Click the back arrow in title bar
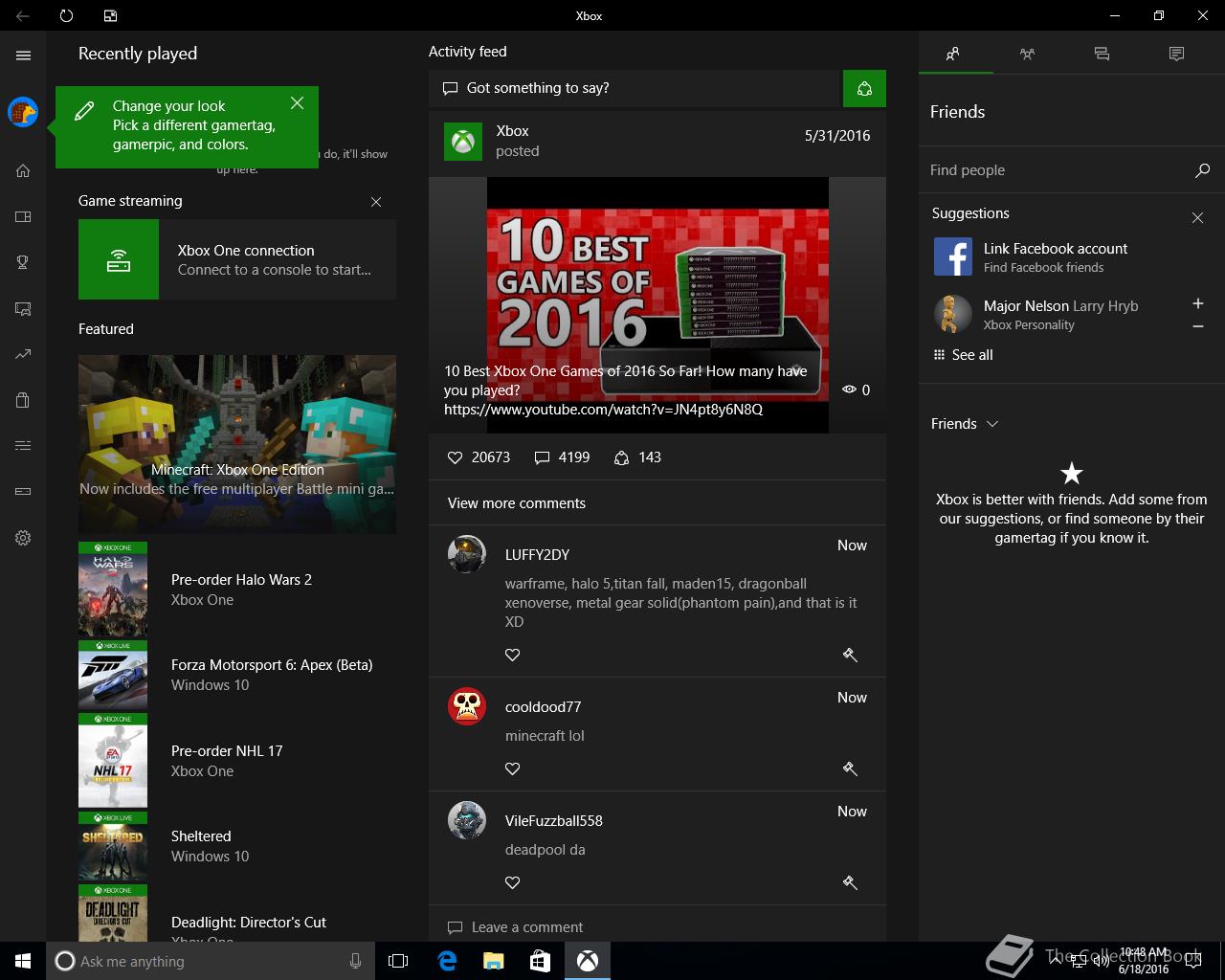The image size is (1225, 980). (23, 15)
